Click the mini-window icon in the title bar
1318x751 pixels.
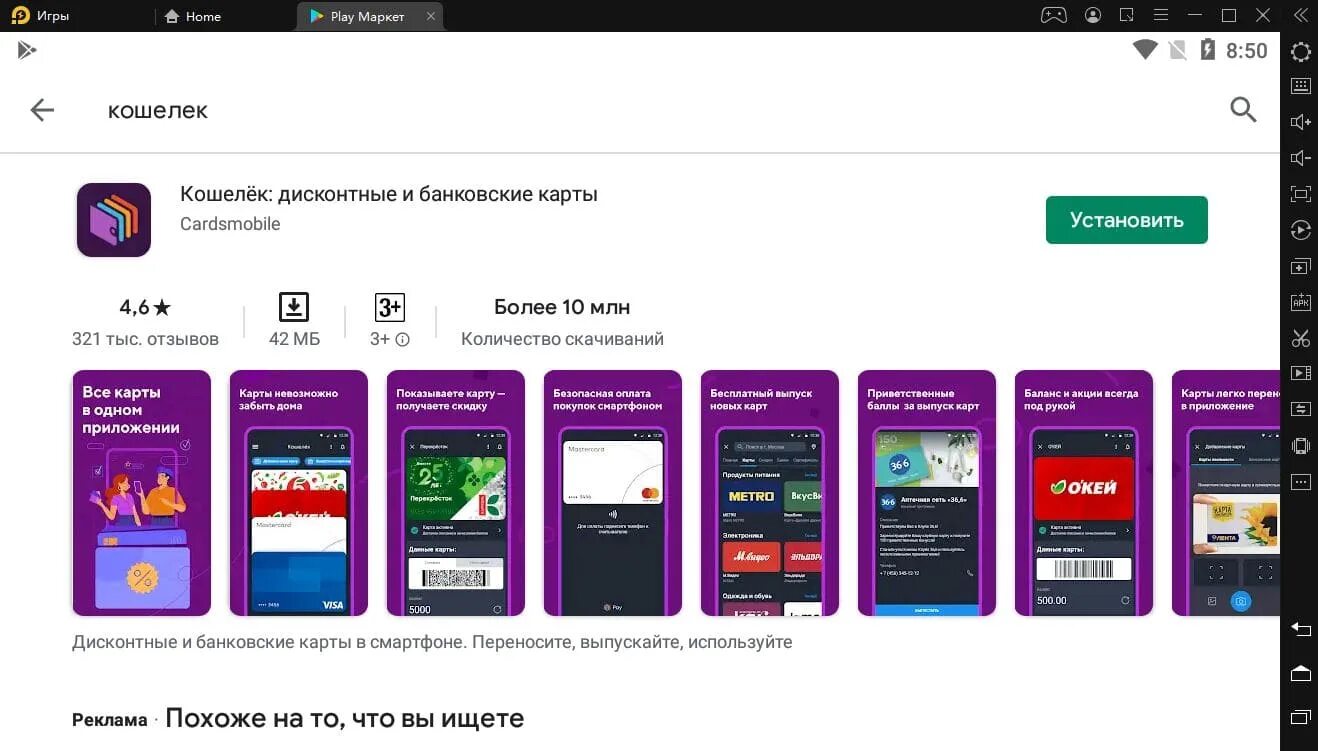pos(1126,15)
